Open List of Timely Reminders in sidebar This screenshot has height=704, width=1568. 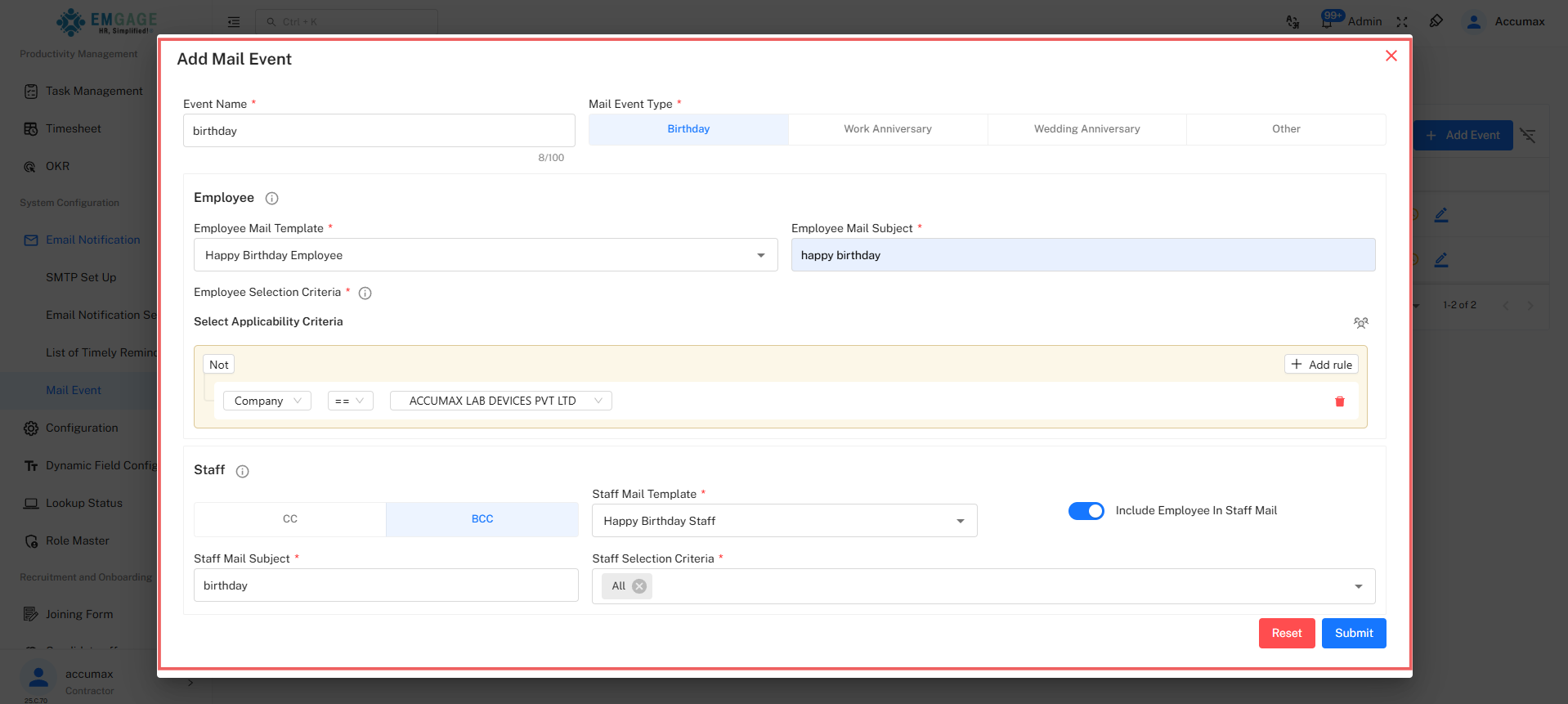pyautogui.click(x=101, y=353)
